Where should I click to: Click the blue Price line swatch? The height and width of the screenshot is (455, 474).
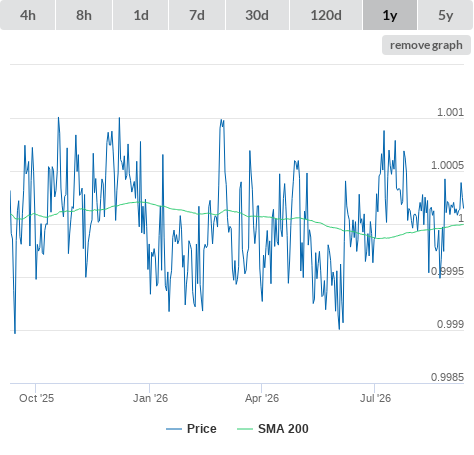coord(174,429)
